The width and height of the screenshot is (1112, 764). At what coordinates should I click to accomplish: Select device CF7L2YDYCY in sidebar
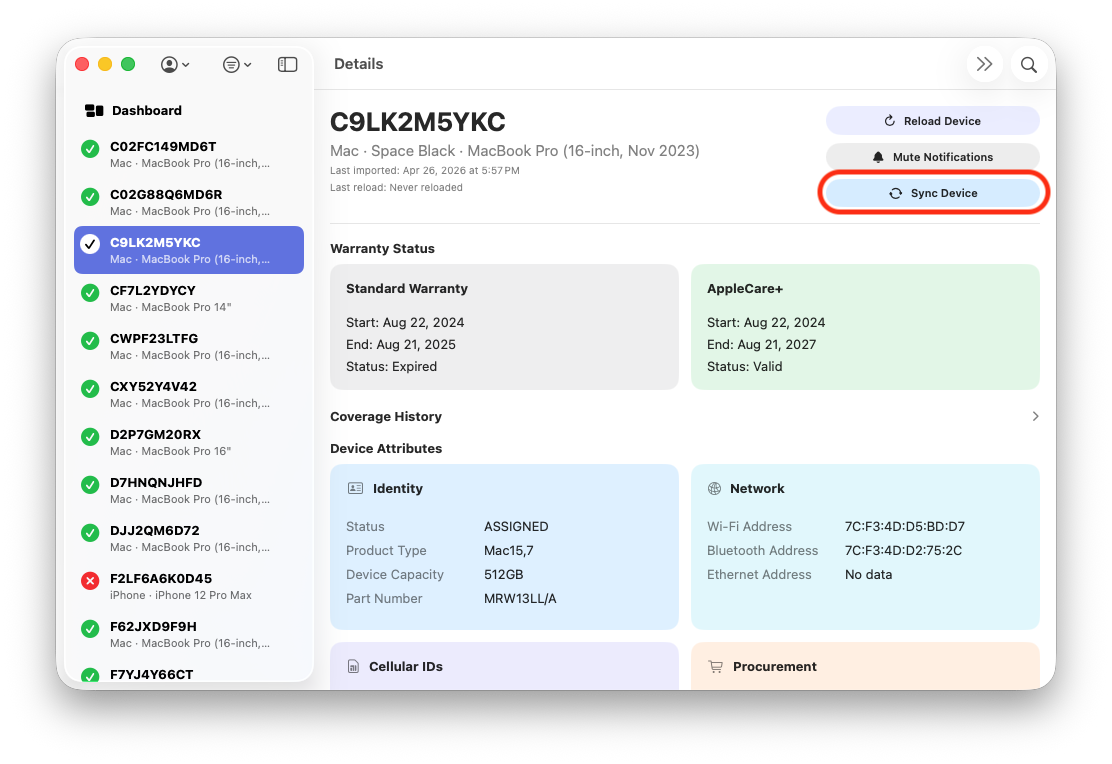coord(189,298)
